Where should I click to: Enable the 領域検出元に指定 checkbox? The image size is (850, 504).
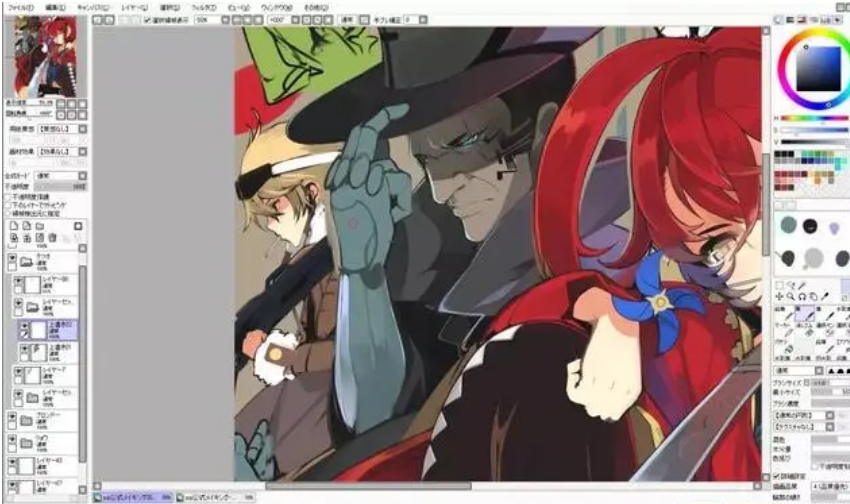[x=8, y=214]
